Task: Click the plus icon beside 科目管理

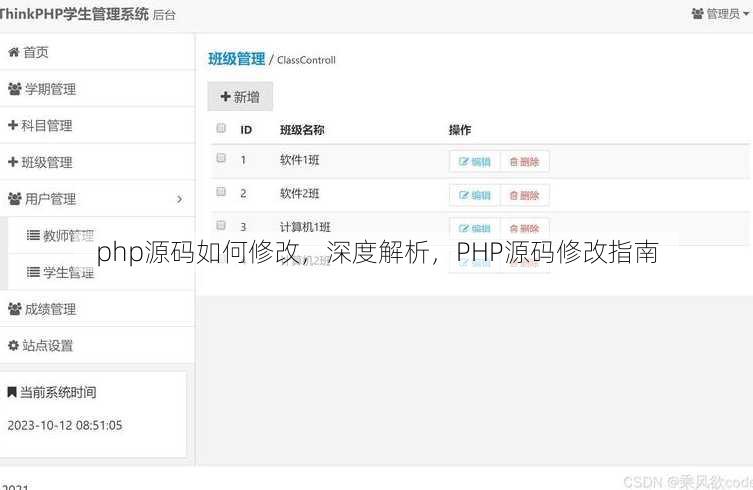Action: pyautogui.click(x=13, y=125)
